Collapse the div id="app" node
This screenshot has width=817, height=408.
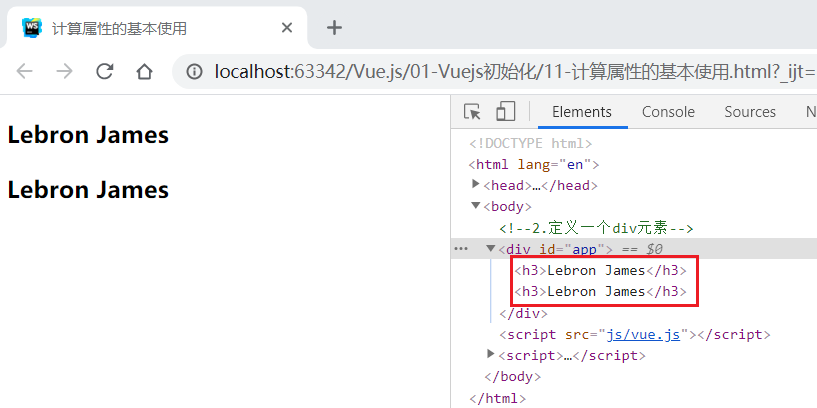click(x=490, y=248)
